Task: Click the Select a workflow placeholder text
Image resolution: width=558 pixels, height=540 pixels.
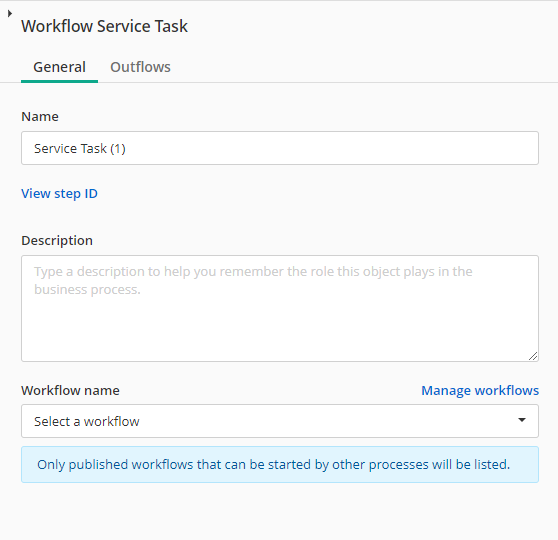Action: coord(86,421)
